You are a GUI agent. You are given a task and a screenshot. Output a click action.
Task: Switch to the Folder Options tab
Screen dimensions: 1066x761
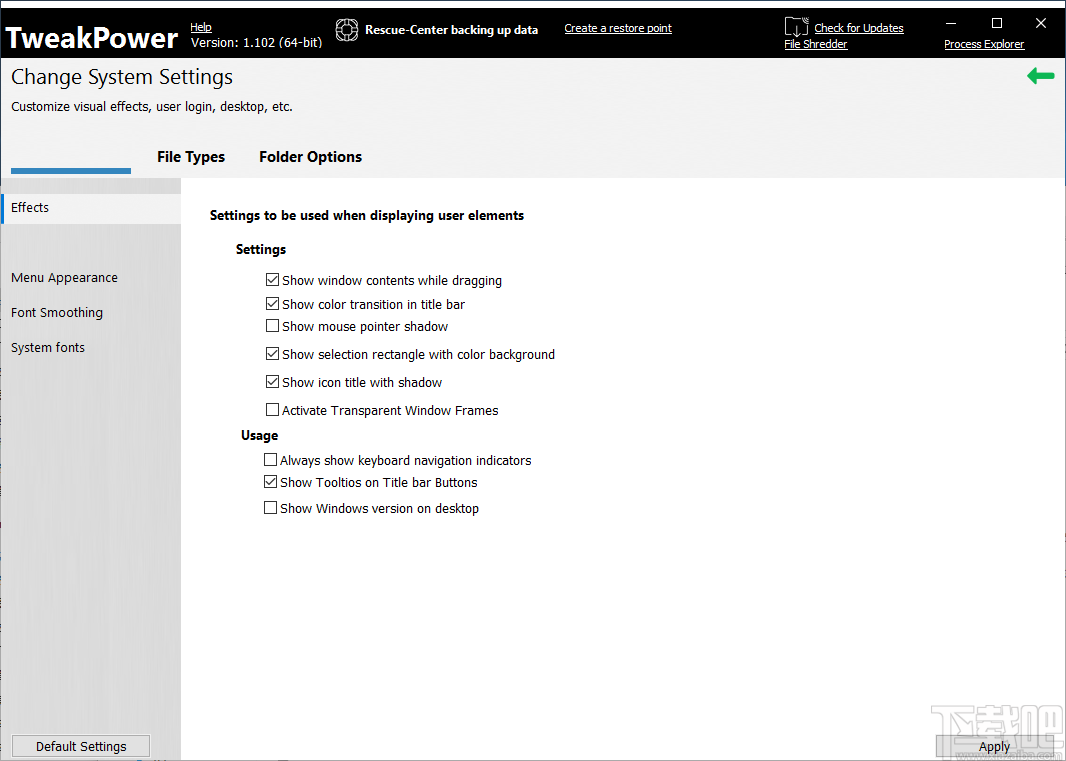click(x=311, y=157)
